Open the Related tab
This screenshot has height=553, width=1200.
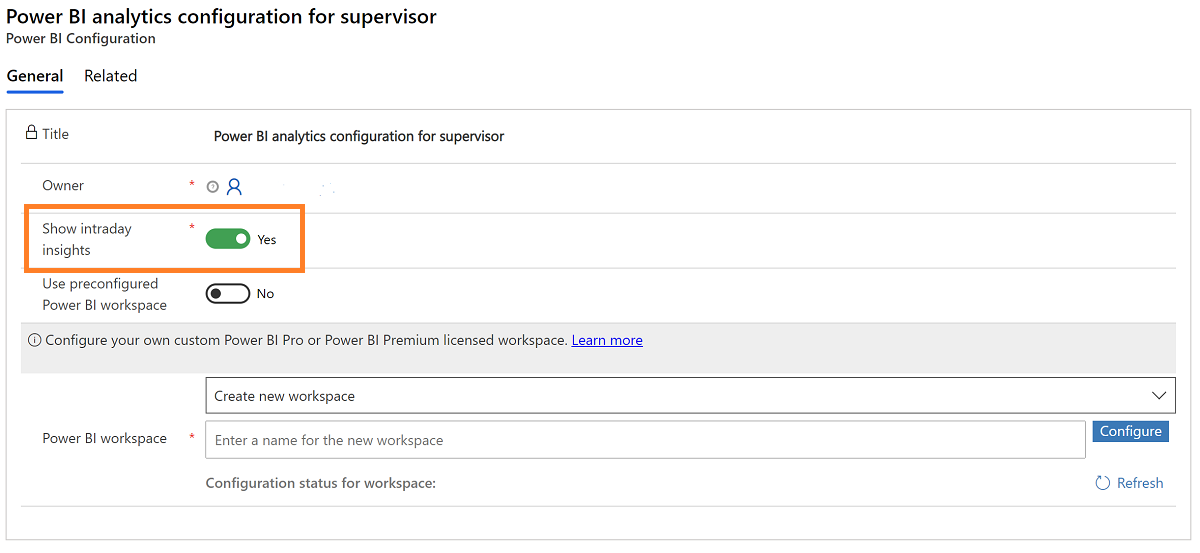click(x=110, y=76)
